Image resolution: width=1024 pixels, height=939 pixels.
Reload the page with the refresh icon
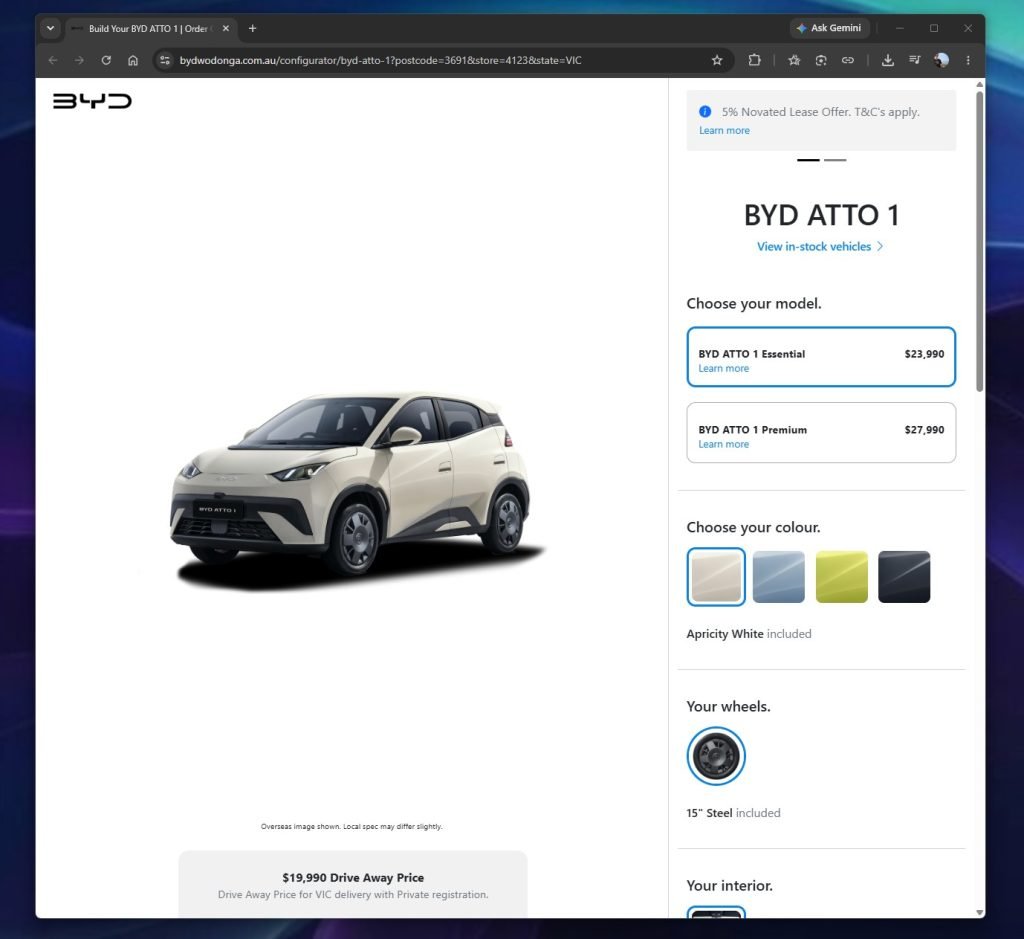coord(106,60)
